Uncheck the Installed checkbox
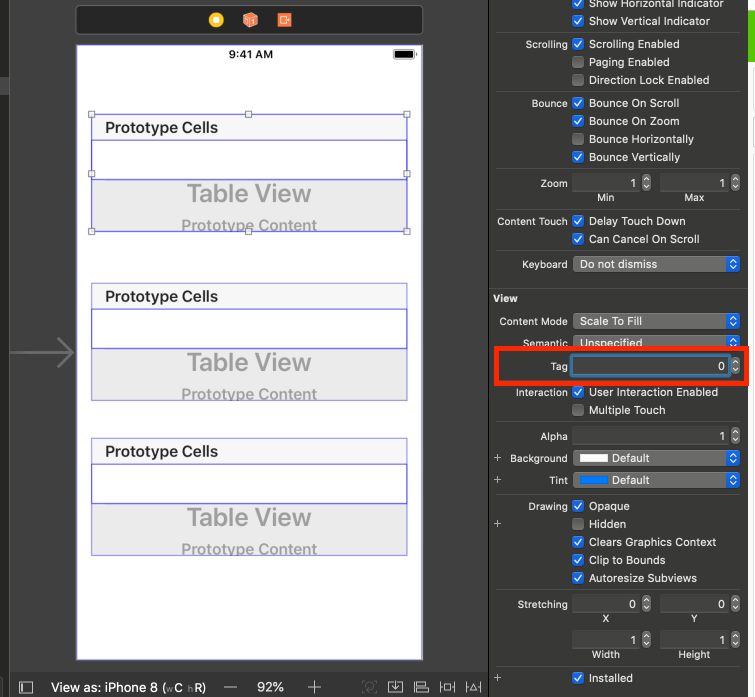This screenshot has width=755, height=697. tap(578, 678)
